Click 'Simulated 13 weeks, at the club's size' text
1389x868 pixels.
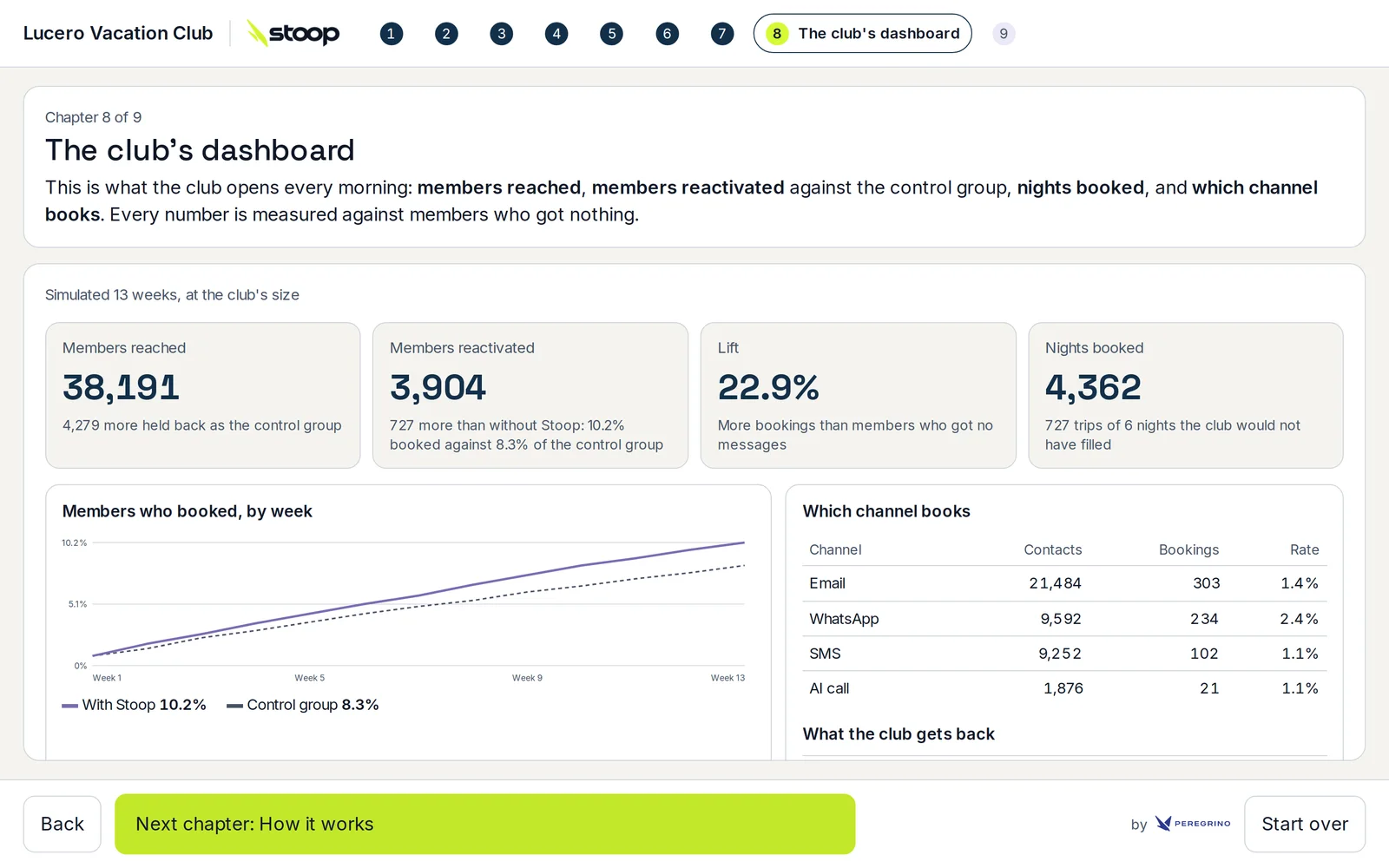coord(172,295)
